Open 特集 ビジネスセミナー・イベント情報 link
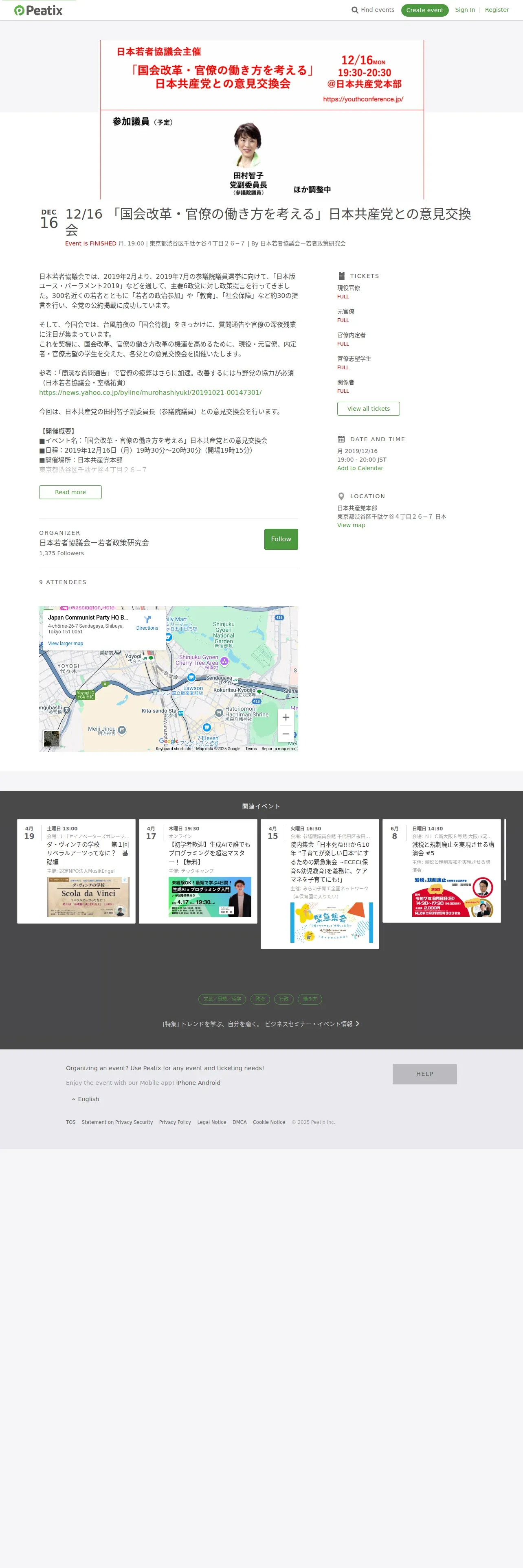The height and width of the screenshot is (1568, 523). (x=261, y=1025)
